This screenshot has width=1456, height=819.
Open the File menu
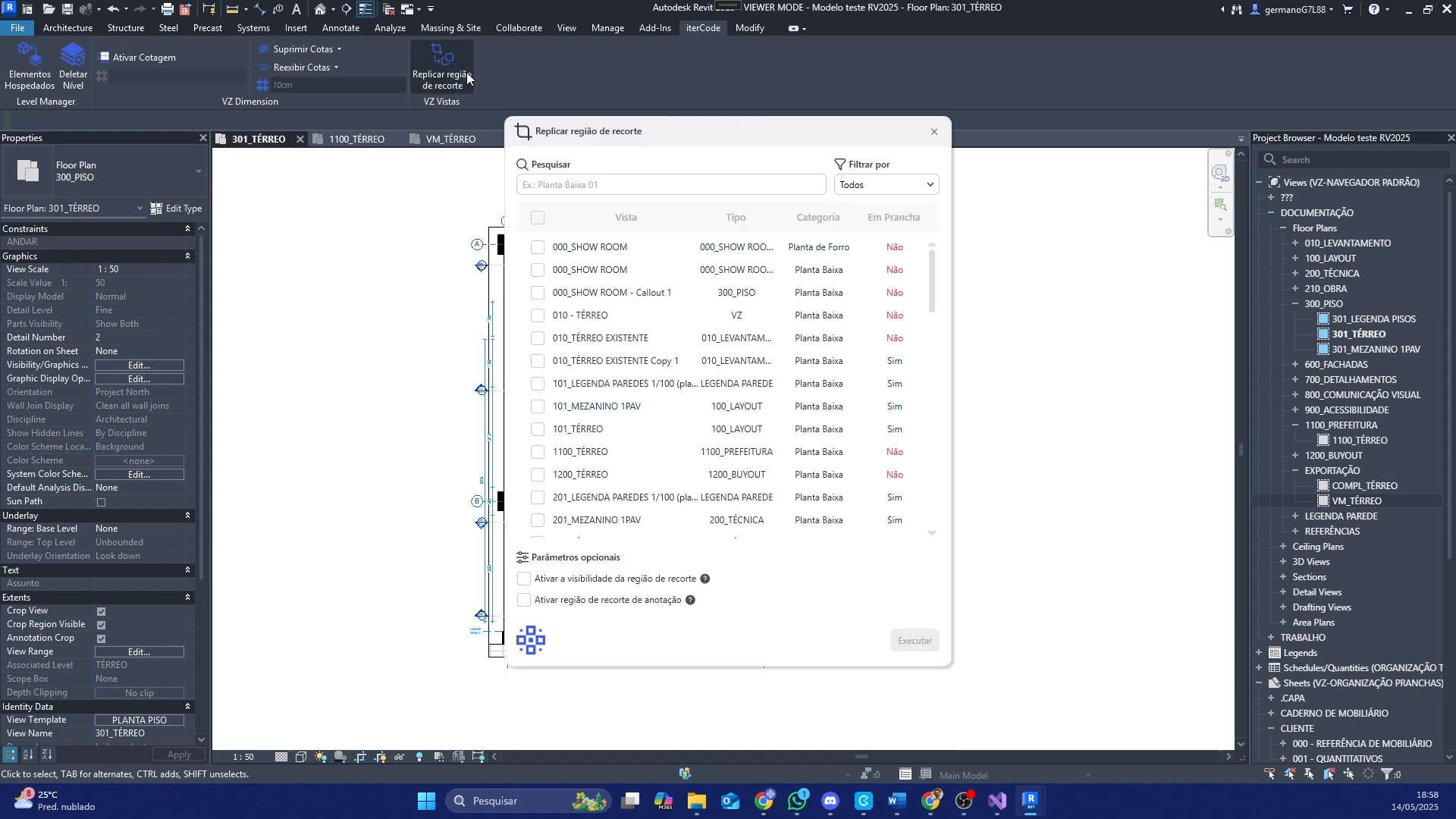tap(17, 28)
